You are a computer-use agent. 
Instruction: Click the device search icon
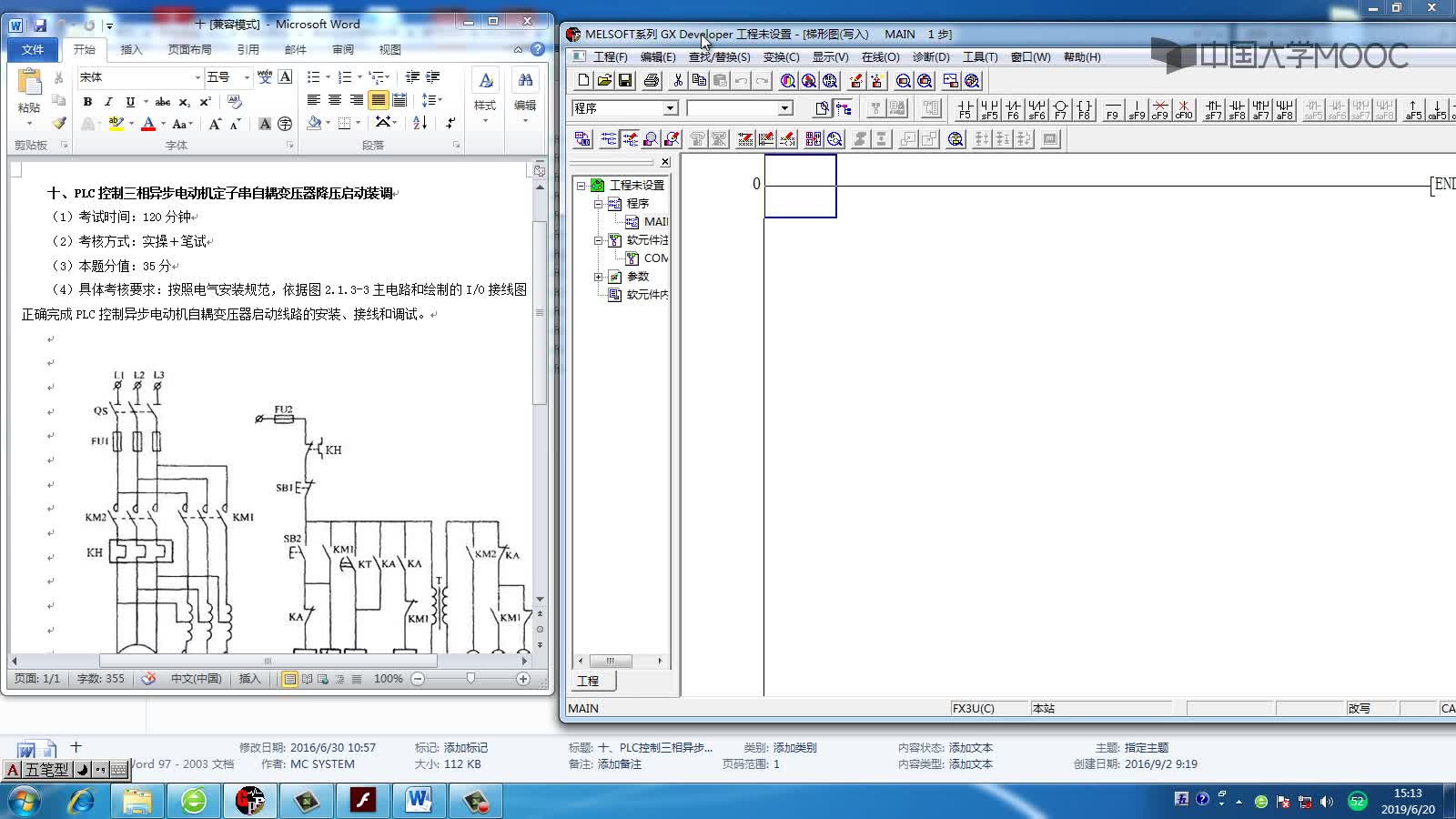pyautogui.click(x=787, y=80)
